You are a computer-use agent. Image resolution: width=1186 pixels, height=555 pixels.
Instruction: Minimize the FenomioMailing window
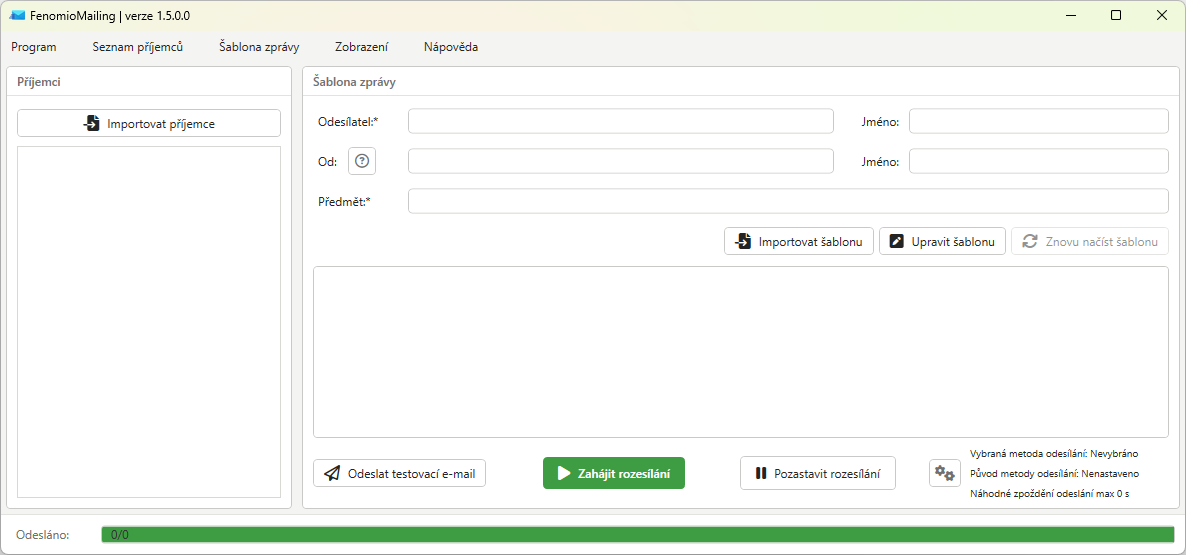[x=1071, y=15]
